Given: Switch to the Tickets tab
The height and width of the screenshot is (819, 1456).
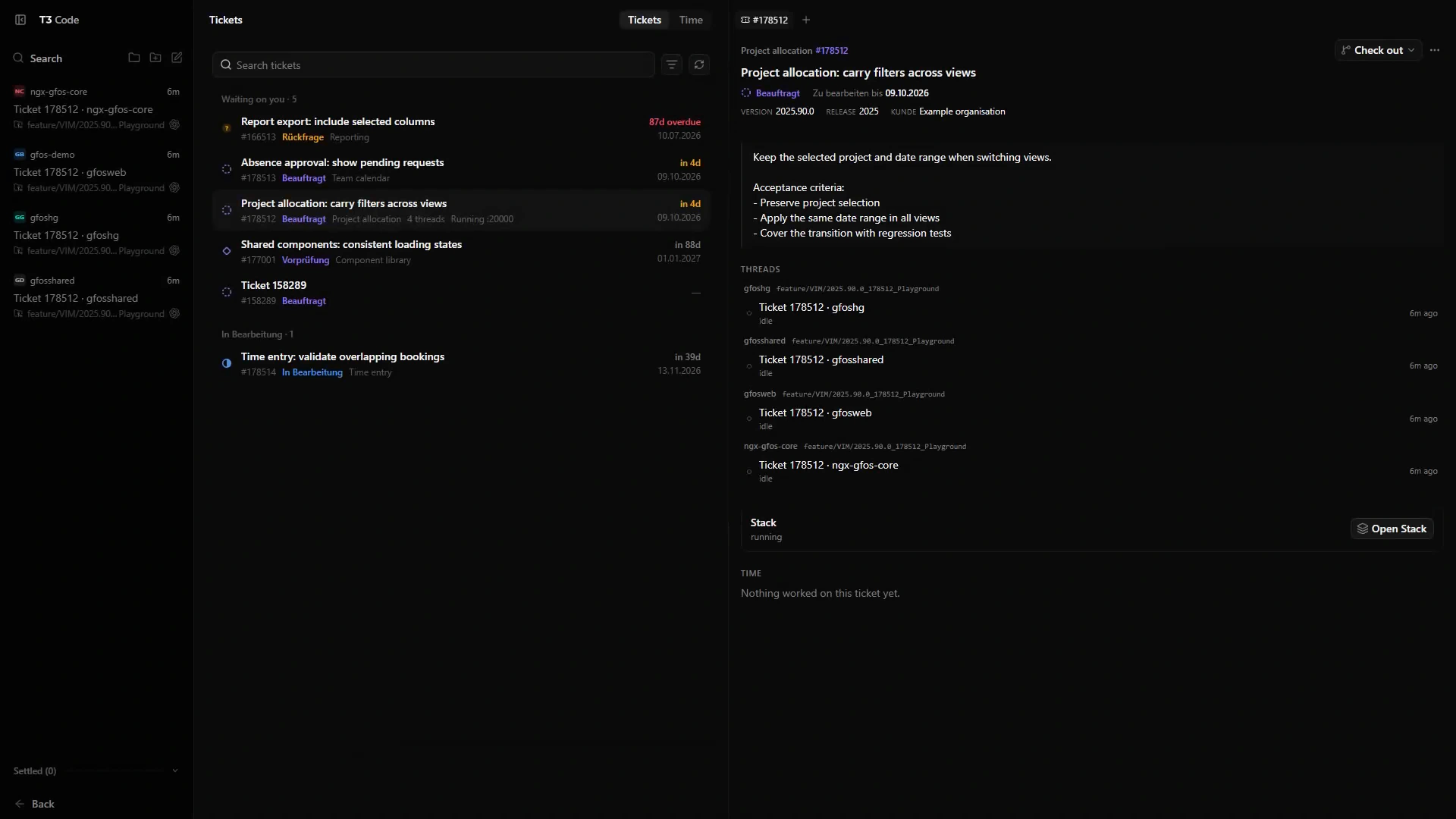Looking at the screenshot, I should pos(644,20).
